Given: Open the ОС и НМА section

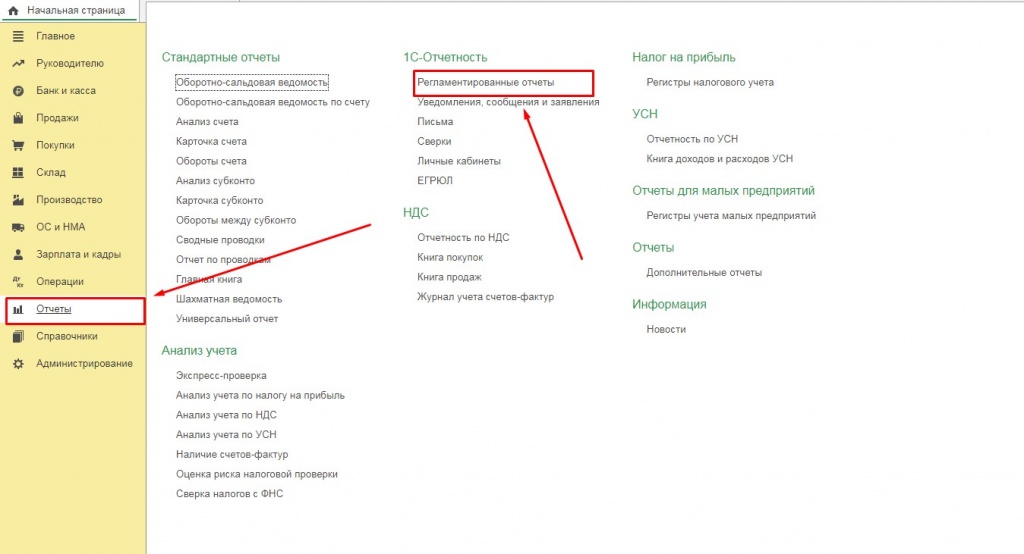Looking at the screenshot, I should coord(61,227).
